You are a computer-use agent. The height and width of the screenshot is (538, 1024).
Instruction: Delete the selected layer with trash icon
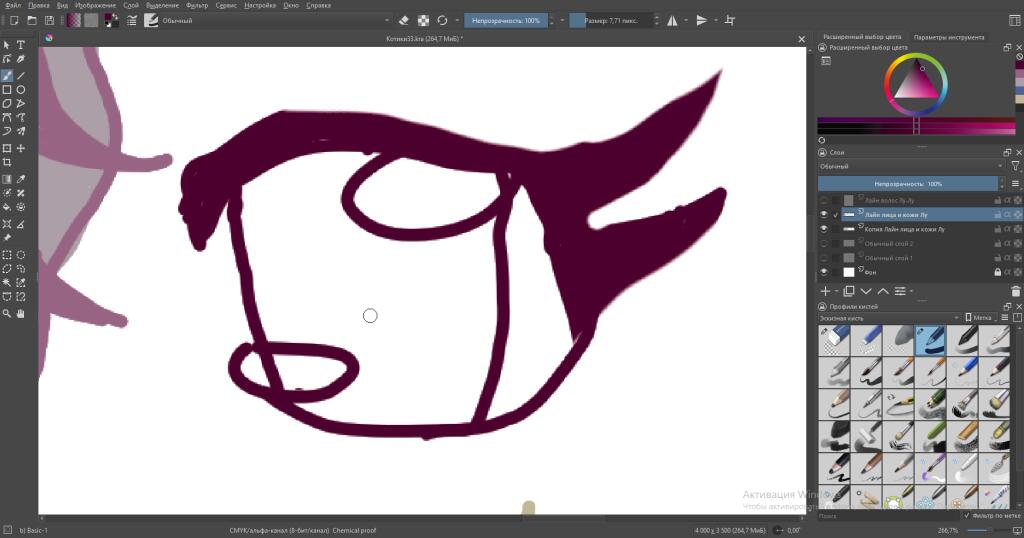coord(1016,291)
